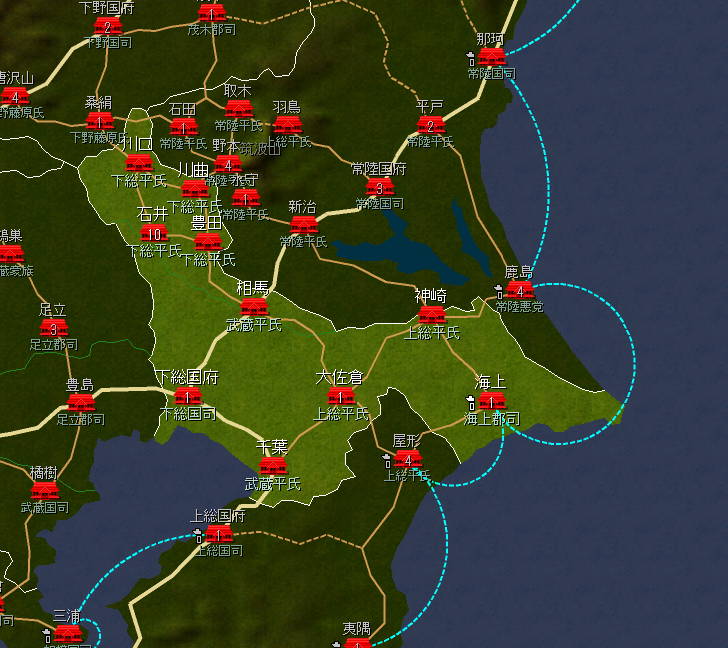Click the 足立郡司 label under 足立
Viewport: 728px width, 648px height.
(54, 344)
